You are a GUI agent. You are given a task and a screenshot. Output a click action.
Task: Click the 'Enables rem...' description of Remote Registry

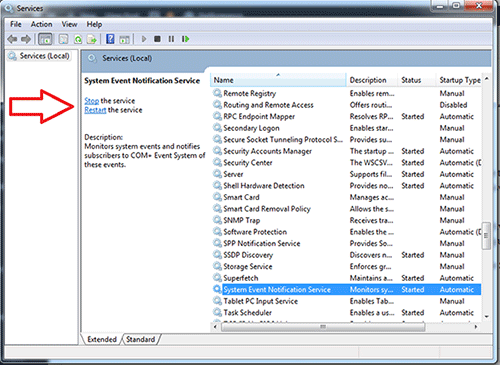[372, 93]
